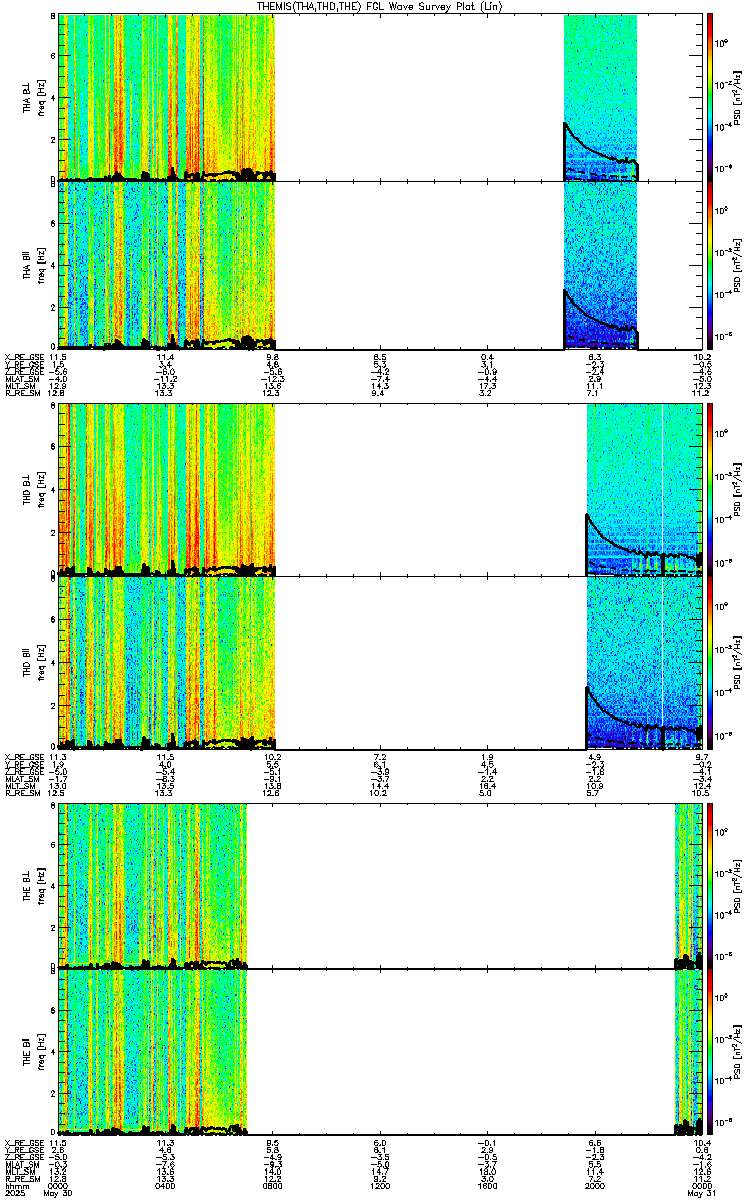This screenshot has height=1200, width=750.
Task: Click the THA B∥ spectrogram color bar
Action: [x=710, y=265]
